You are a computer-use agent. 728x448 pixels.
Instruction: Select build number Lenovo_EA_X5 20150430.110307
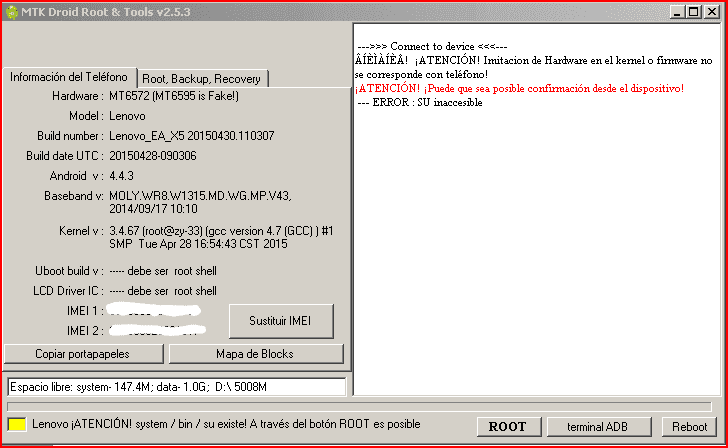192,136
